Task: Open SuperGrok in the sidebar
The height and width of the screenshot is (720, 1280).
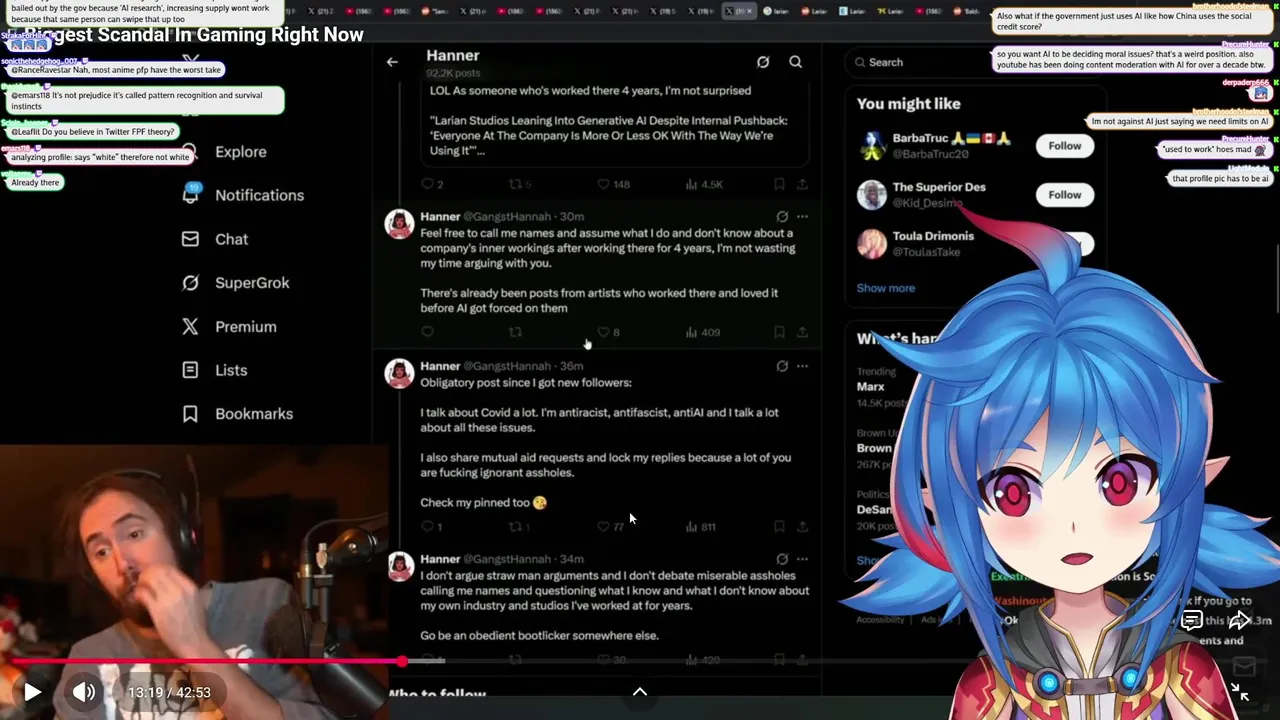Action: click(x=252, y=283)
